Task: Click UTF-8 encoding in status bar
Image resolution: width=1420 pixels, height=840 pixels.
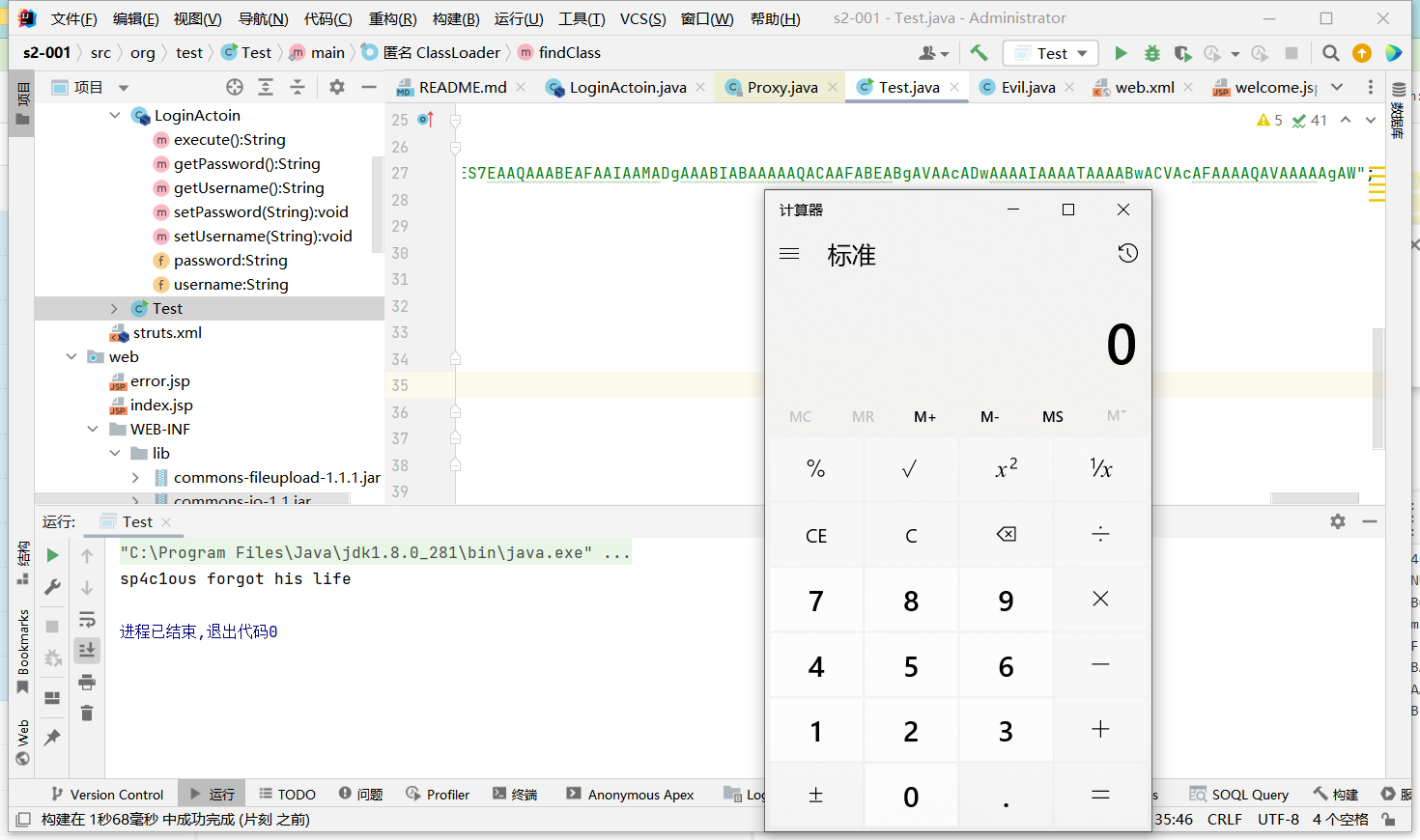Action: (x=1278, y=819)
